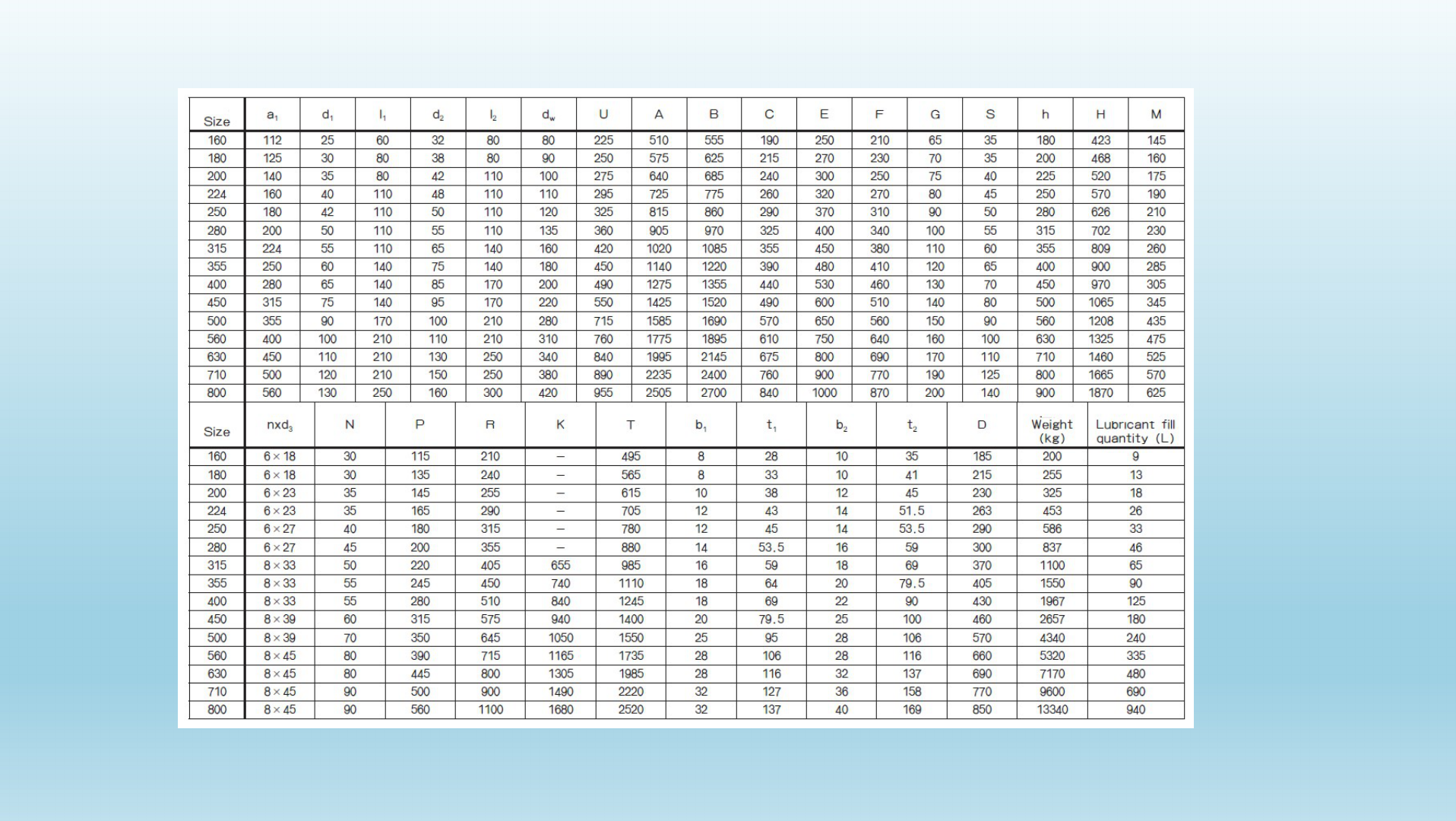Click the T column value 2520
This screenshot has height=821, width=1456.
[630, 709]
